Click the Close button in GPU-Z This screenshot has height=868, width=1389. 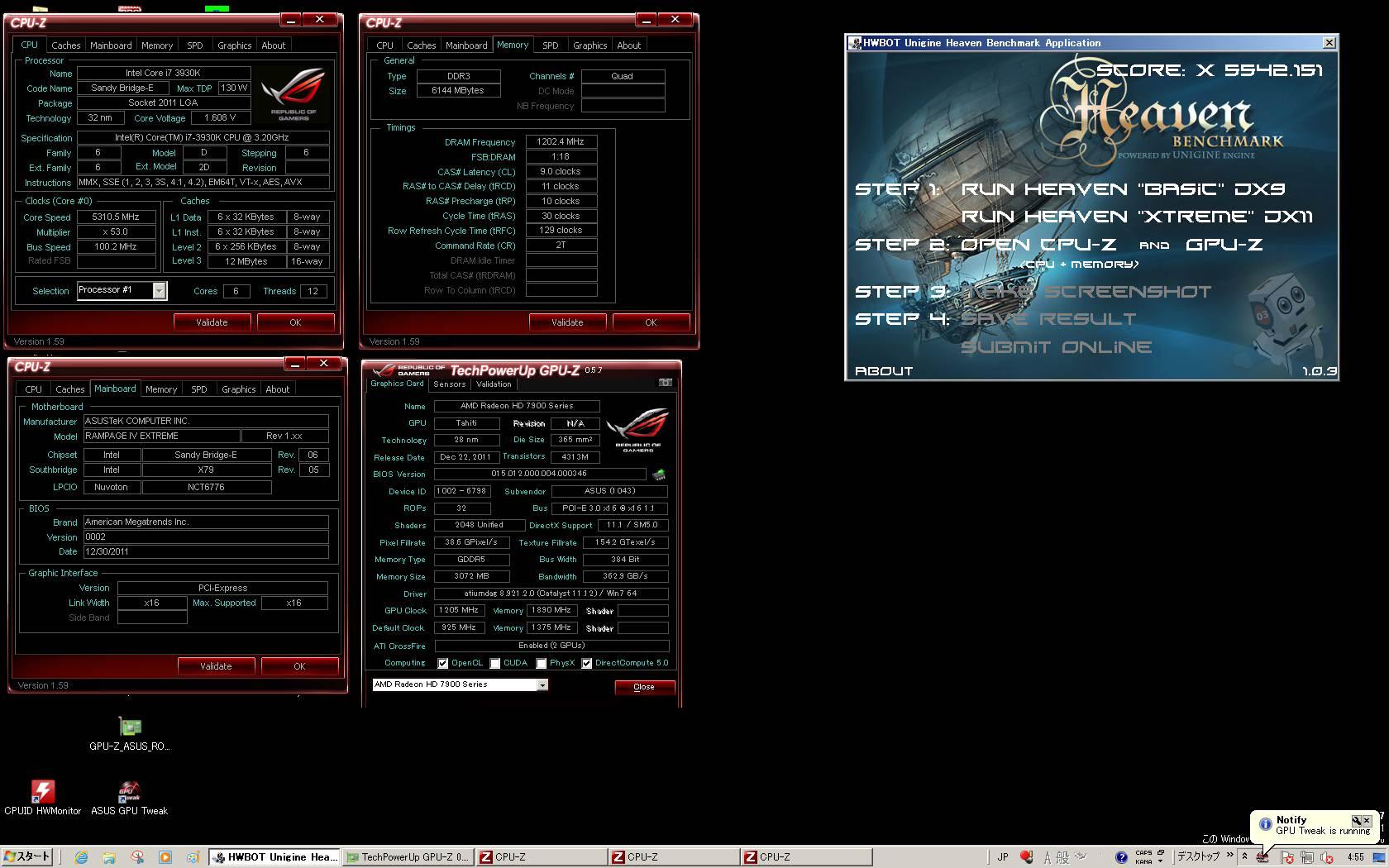click(644, 687)
